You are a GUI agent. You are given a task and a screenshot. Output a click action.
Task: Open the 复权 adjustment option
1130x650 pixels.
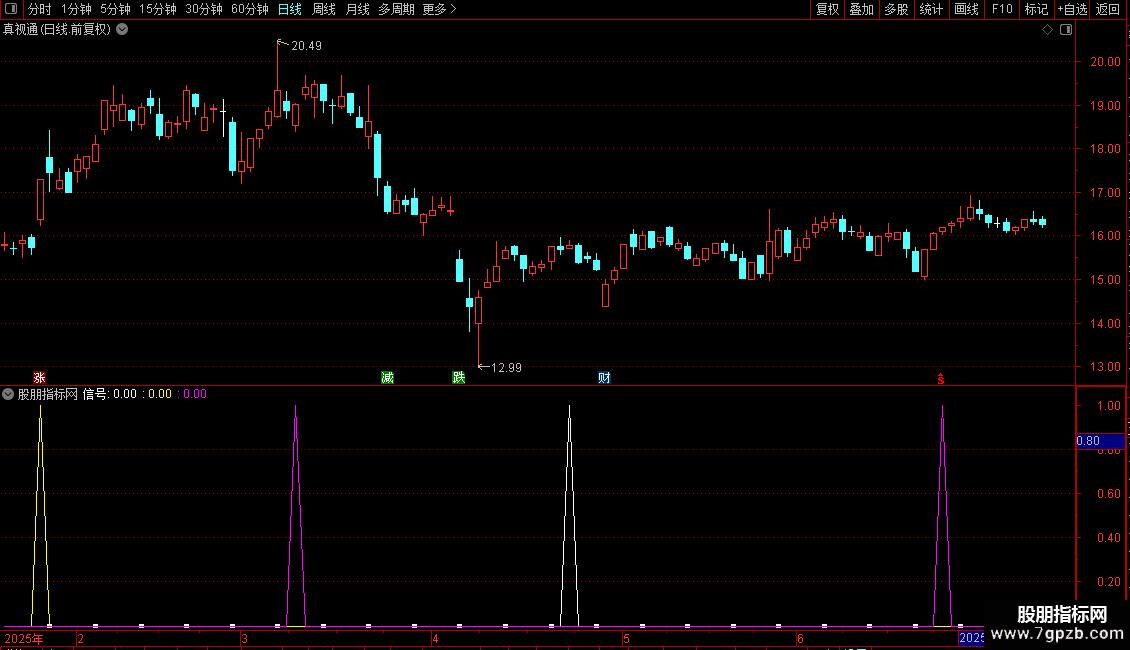point(827,9)
